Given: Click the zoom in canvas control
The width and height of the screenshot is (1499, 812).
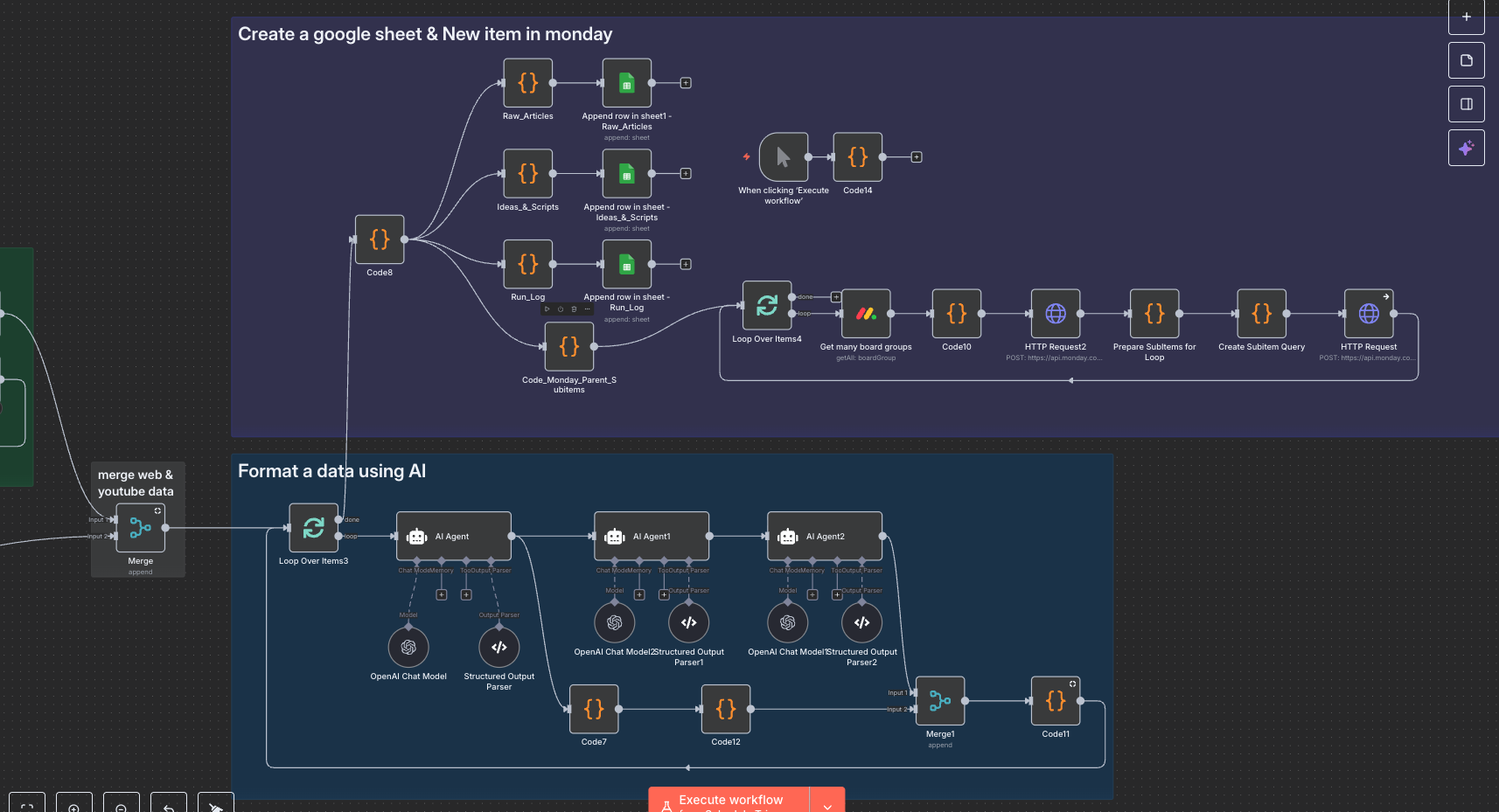Looking at the screenshot, I should click(74, 803).
